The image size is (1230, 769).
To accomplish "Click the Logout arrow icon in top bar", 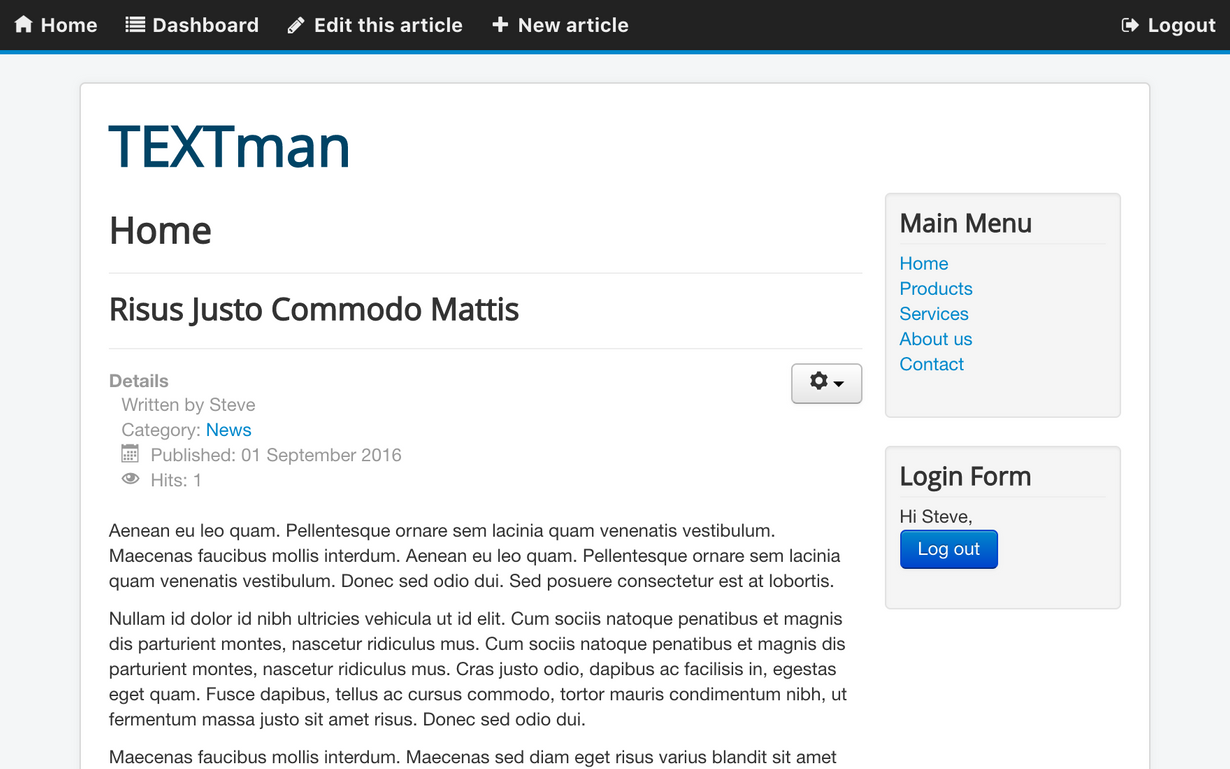I will point(1130,25).
